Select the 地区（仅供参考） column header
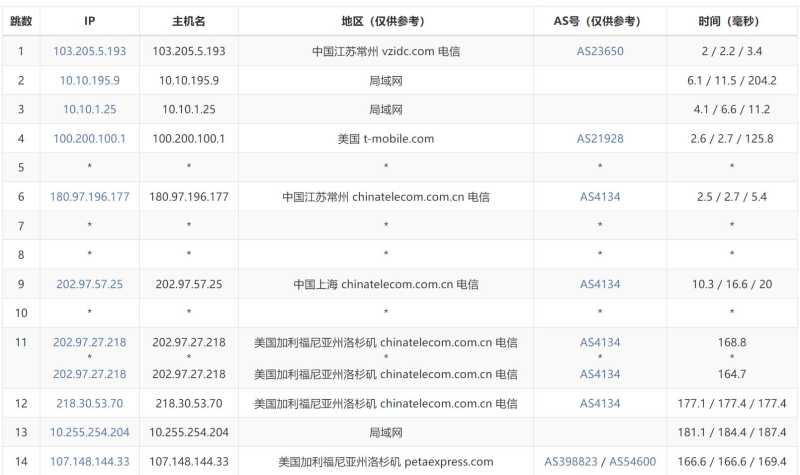This screenshot has height=475, width=800. pyautogui.click(x=385, y=21)
